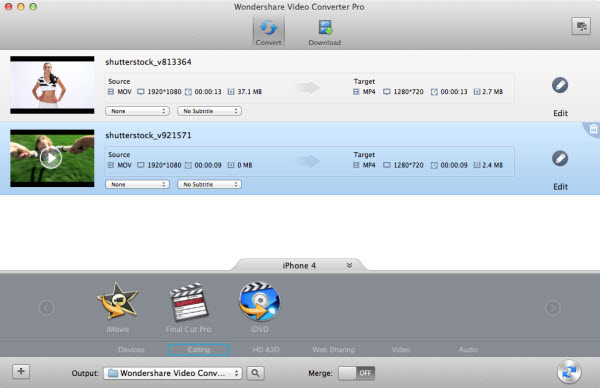The width and height of the screenshot is (600, 388).
Task: Open the Output folder dropdown
Action: (173, 373)
